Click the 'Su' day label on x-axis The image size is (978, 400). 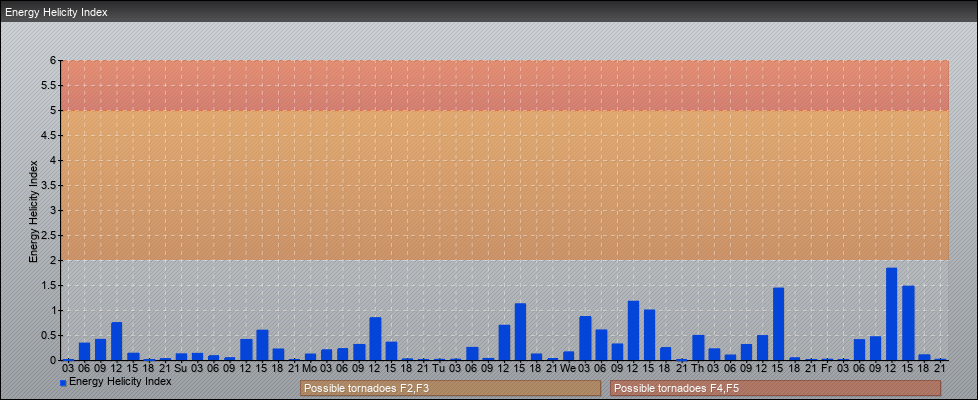181,368
